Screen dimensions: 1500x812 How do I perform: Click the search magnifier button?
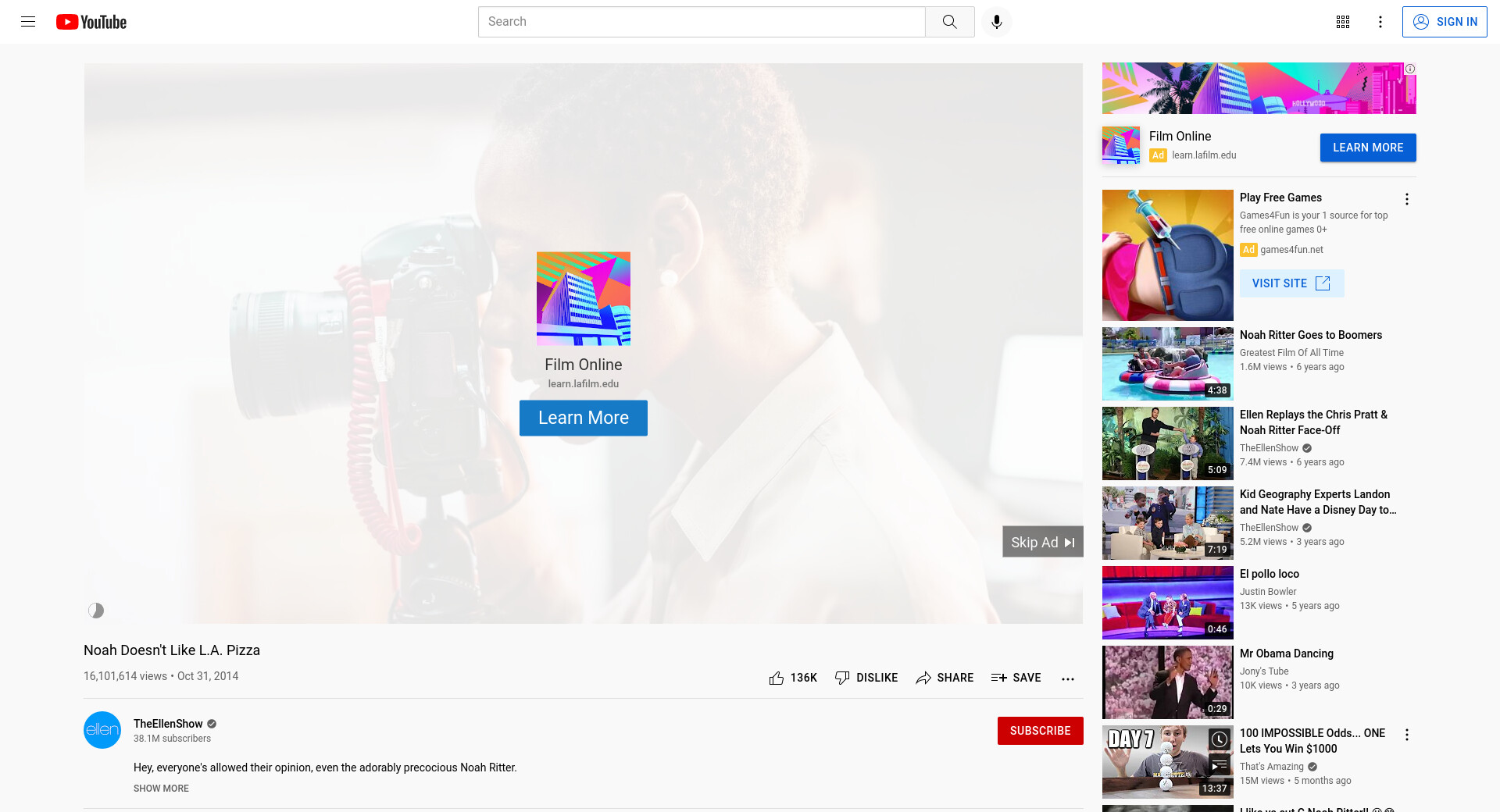pyautogui.click(x=949, y=22)
